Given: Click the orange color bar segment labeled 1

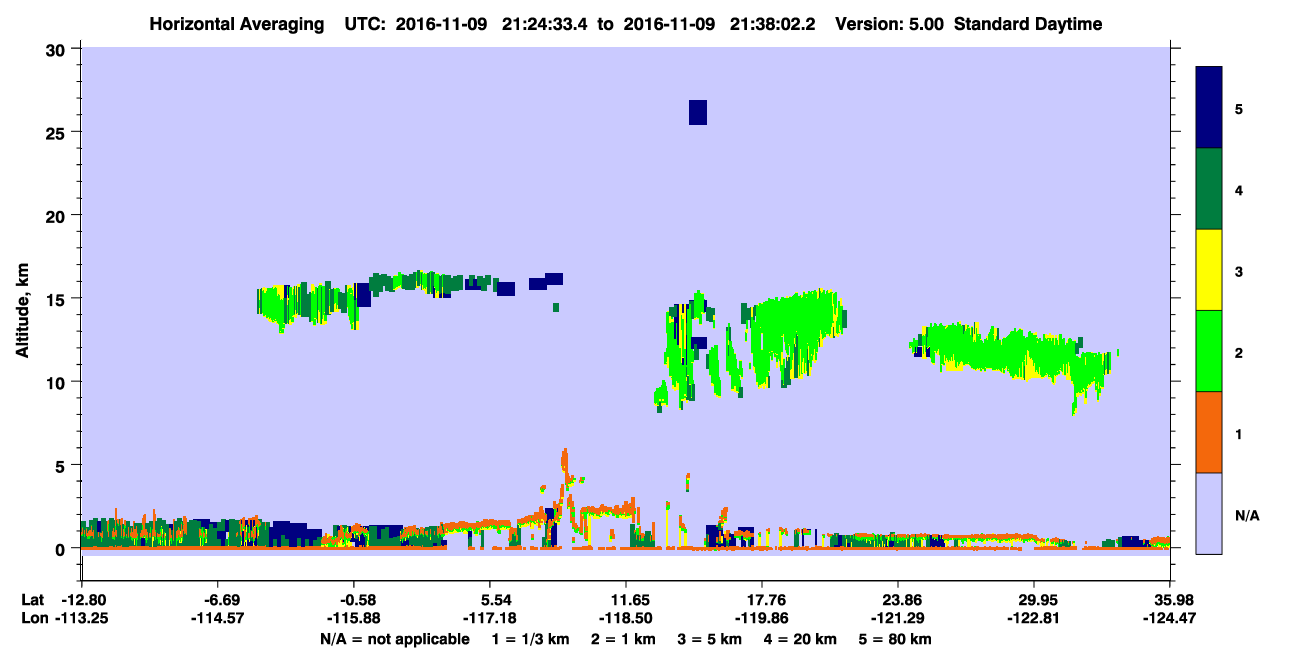Looking at the screenshot, I should tap(1210, 432).
